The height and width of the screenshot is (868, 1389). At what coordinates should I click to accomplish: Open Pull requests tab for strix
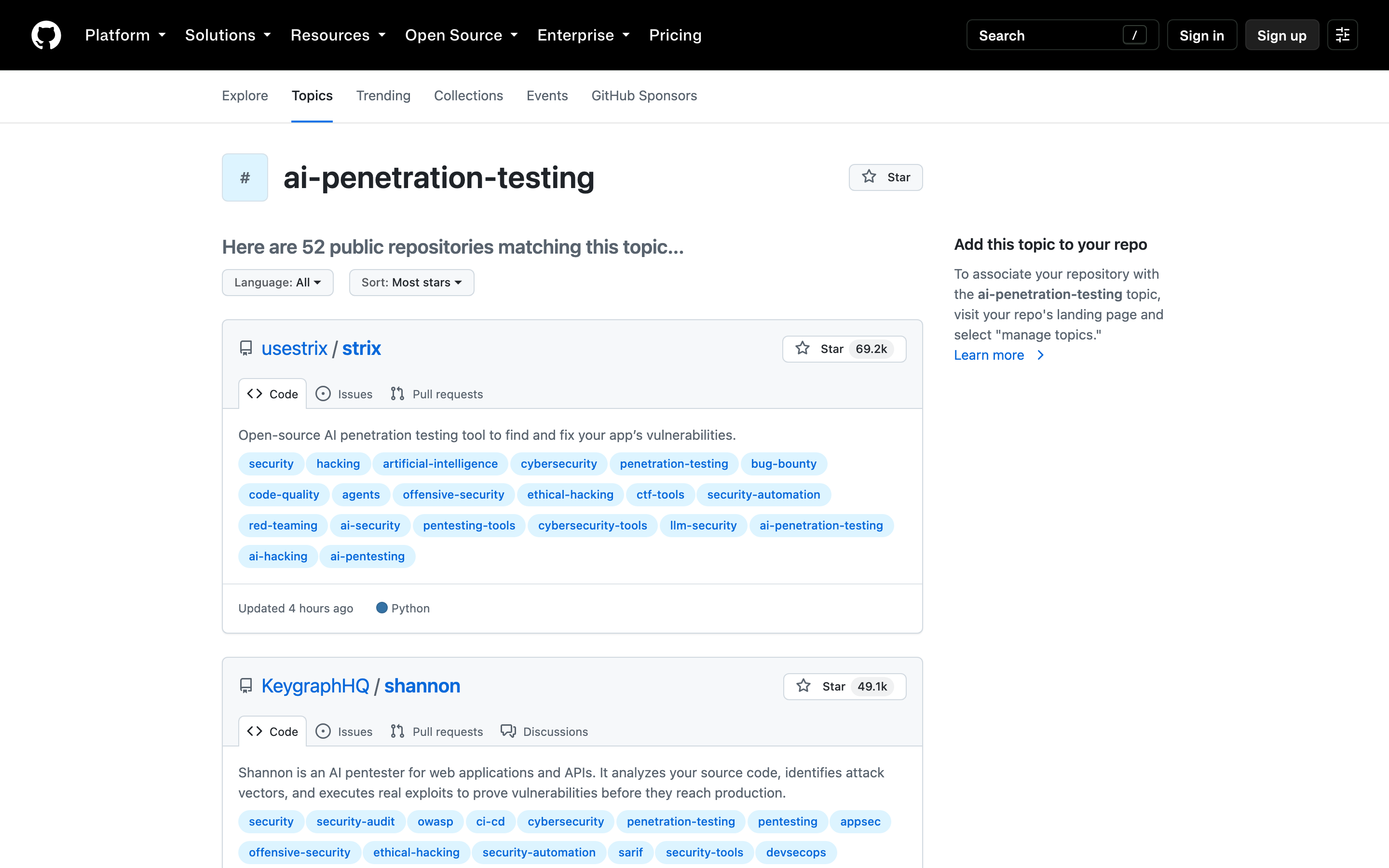pyautogui.click(x=437, y=394)
